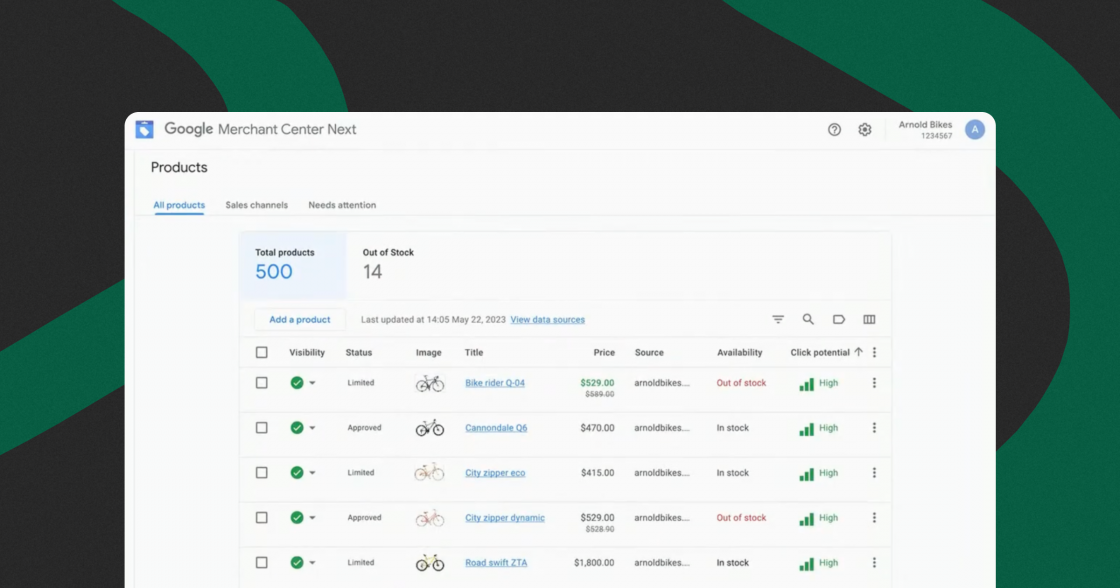Open the table header three-dot menu
The image size is (1120, 588).
tap(874, 352)
